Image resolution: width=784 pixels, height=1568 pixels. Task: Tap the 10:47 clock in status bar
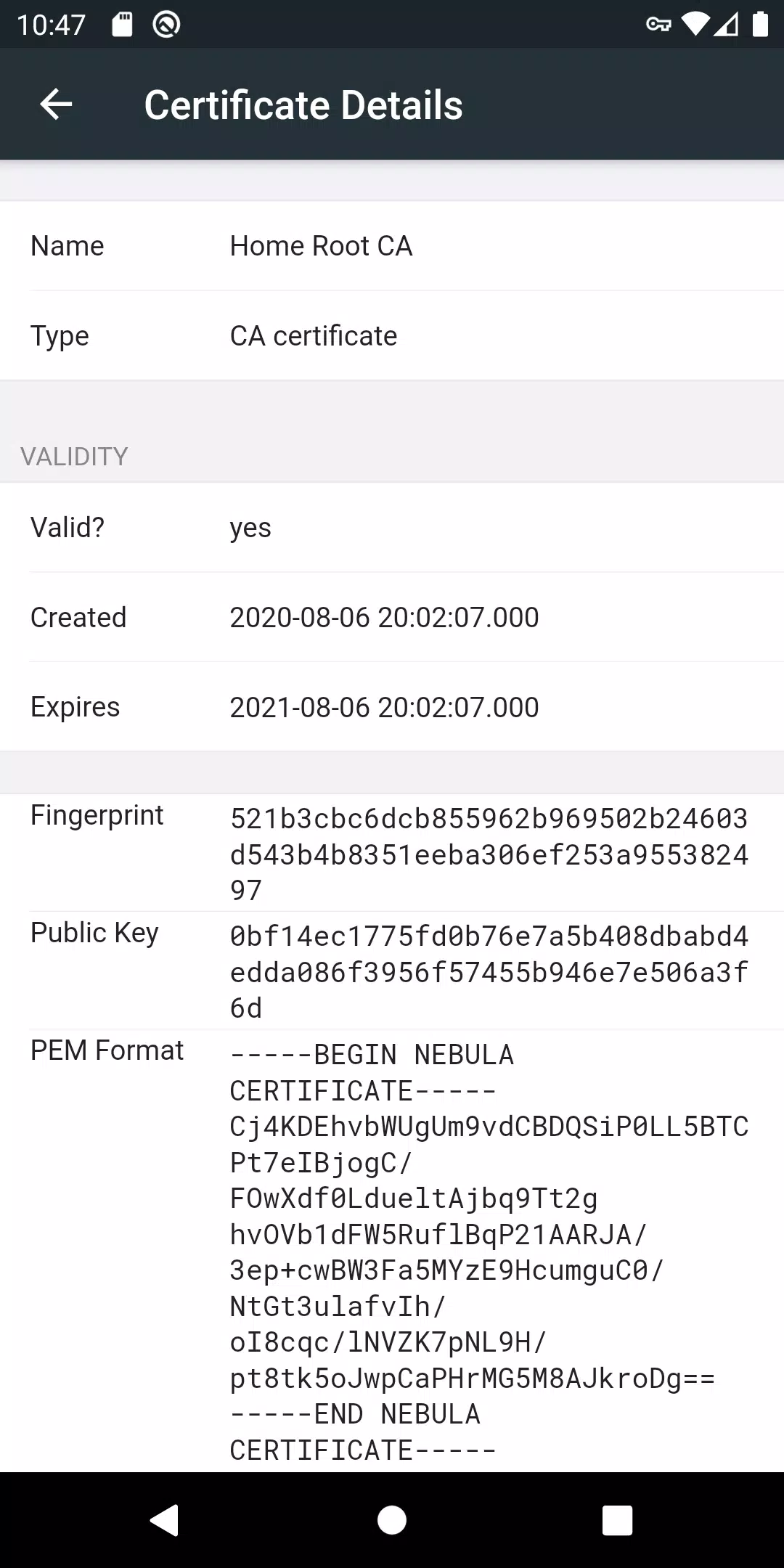pyautogui.click(x=52, y=25)
